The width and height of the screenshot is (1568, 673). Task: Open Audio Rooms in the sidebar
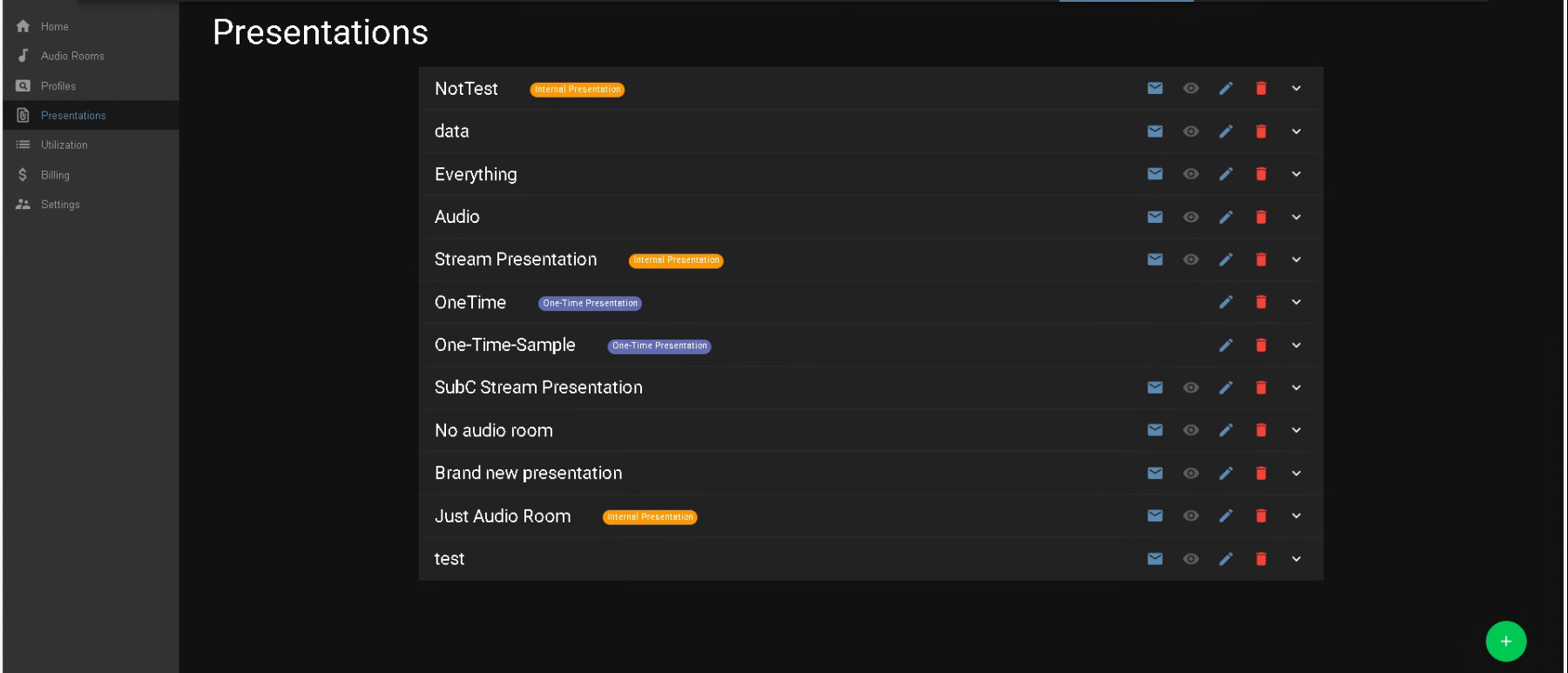(72, 56)
